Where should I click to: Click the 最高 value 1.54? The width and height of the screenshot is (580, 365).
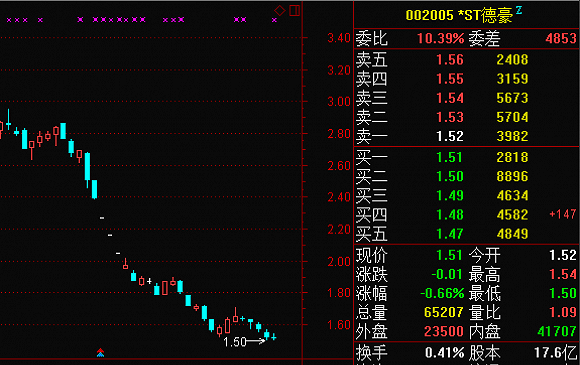[563, 275]
